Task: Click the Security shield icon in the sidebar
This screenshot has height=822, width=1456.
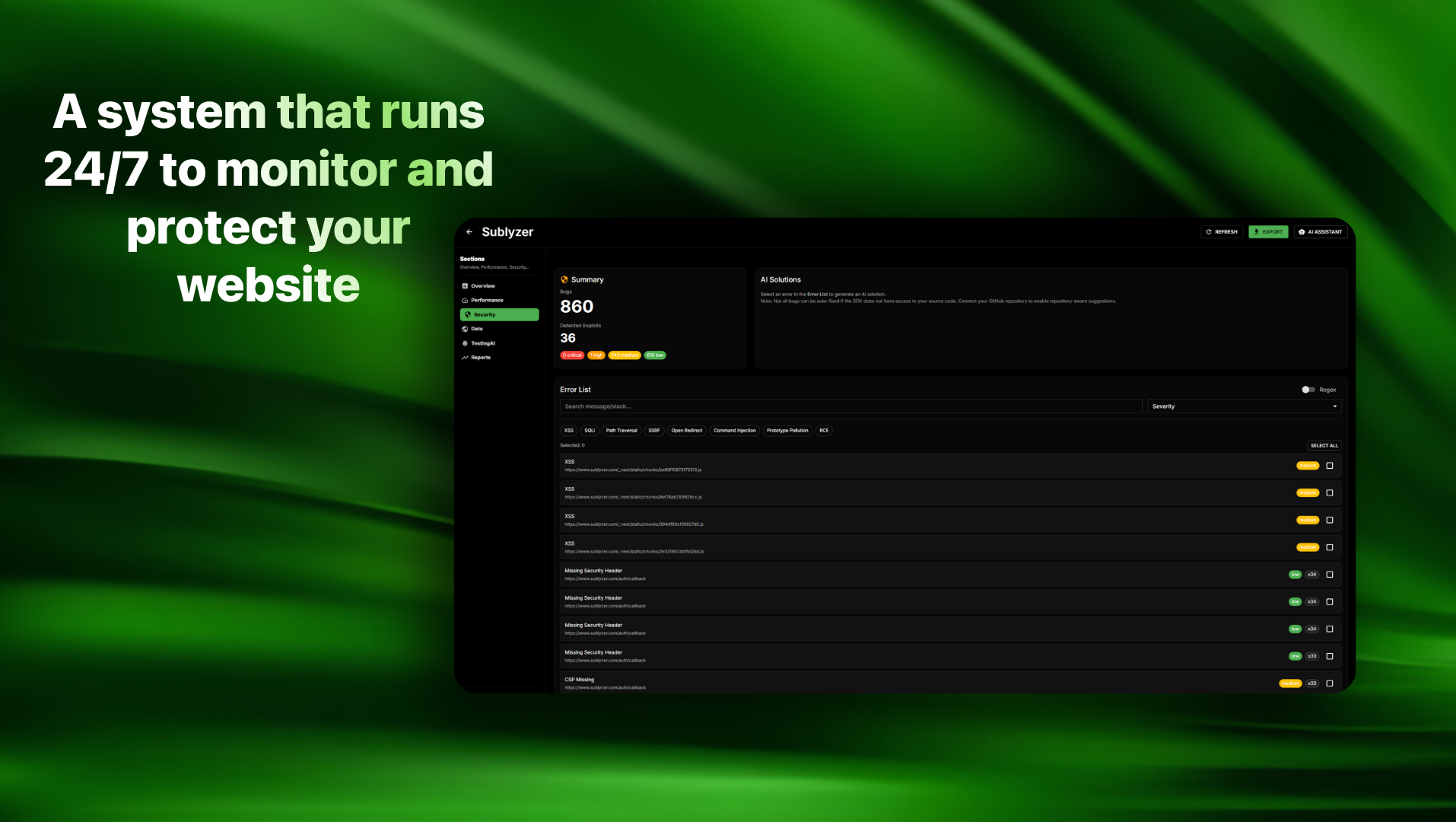Action: (468, 314)
